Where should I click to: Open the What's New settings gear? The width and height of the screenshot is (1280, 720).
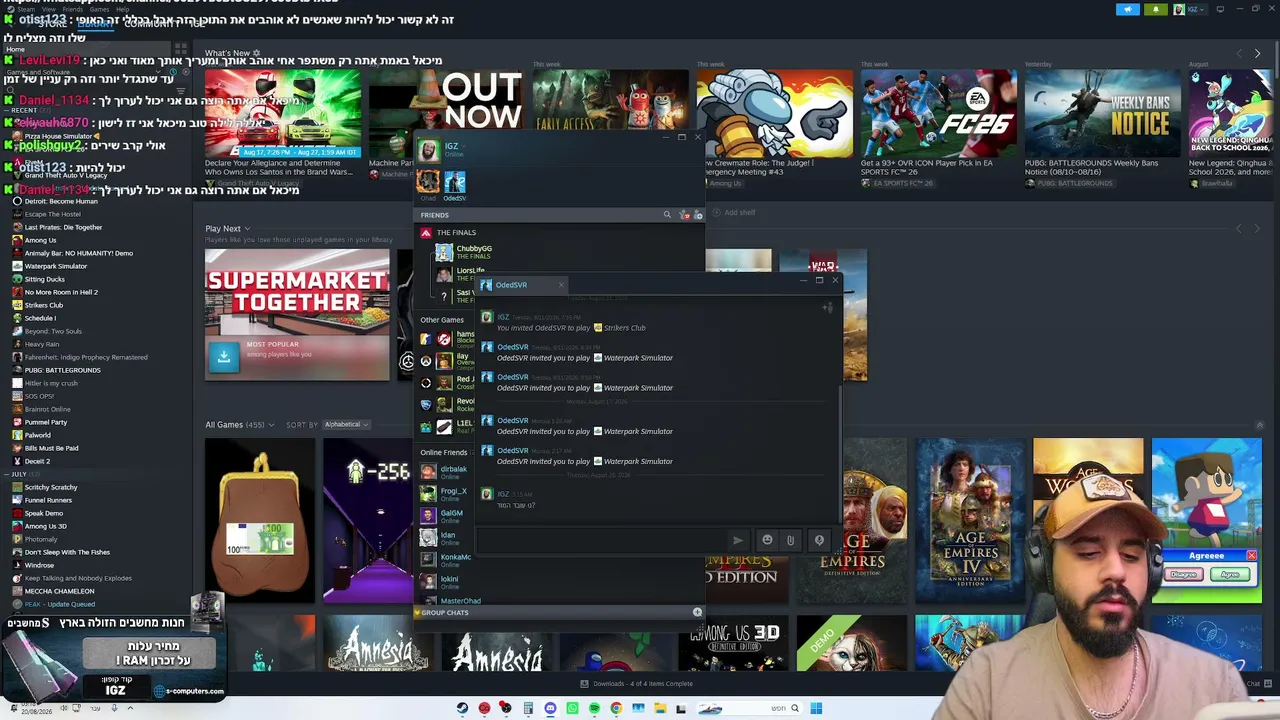256,53
